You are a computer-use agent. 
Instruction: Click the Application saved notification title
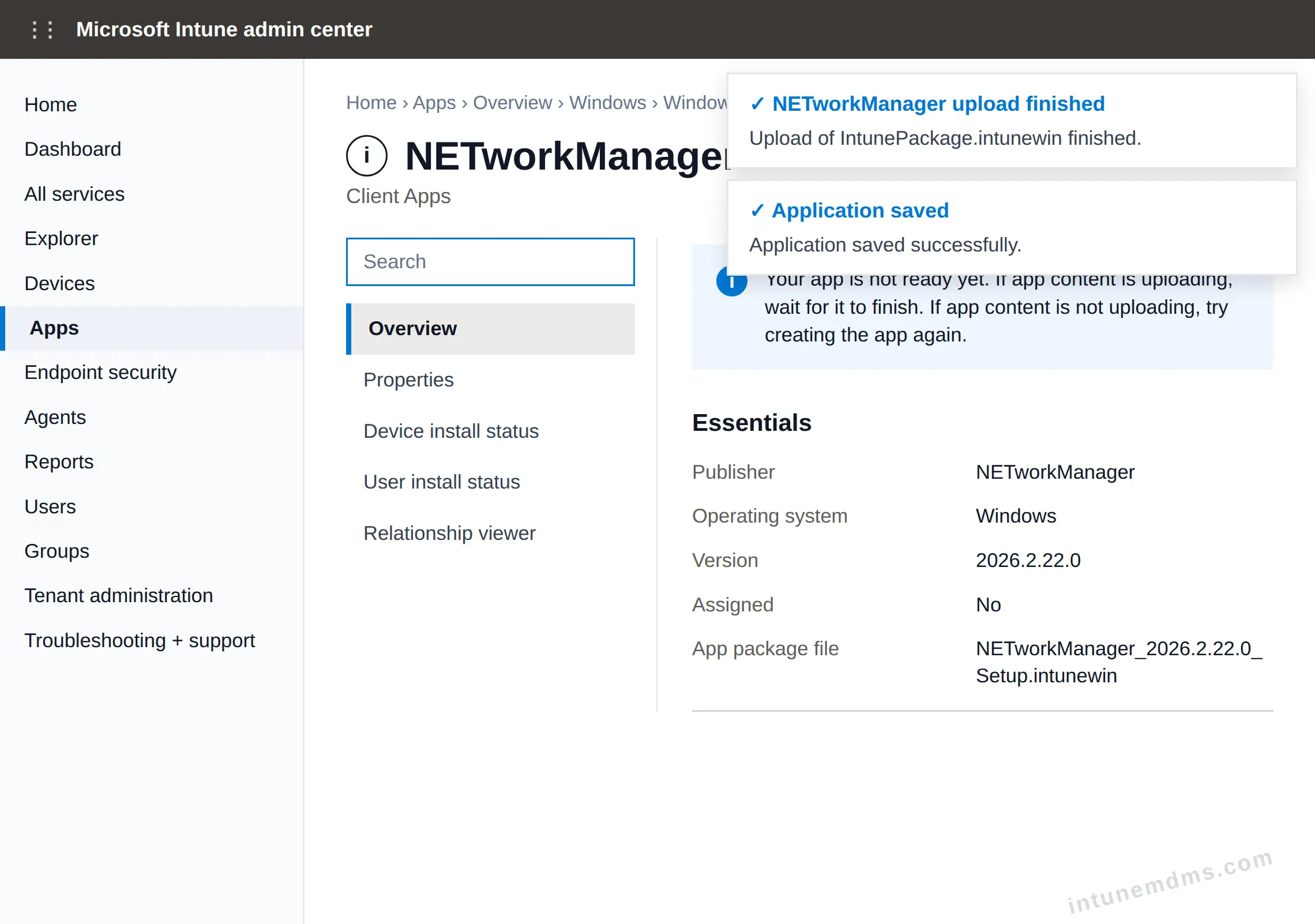pyautogui.click(x=860, y=211)
